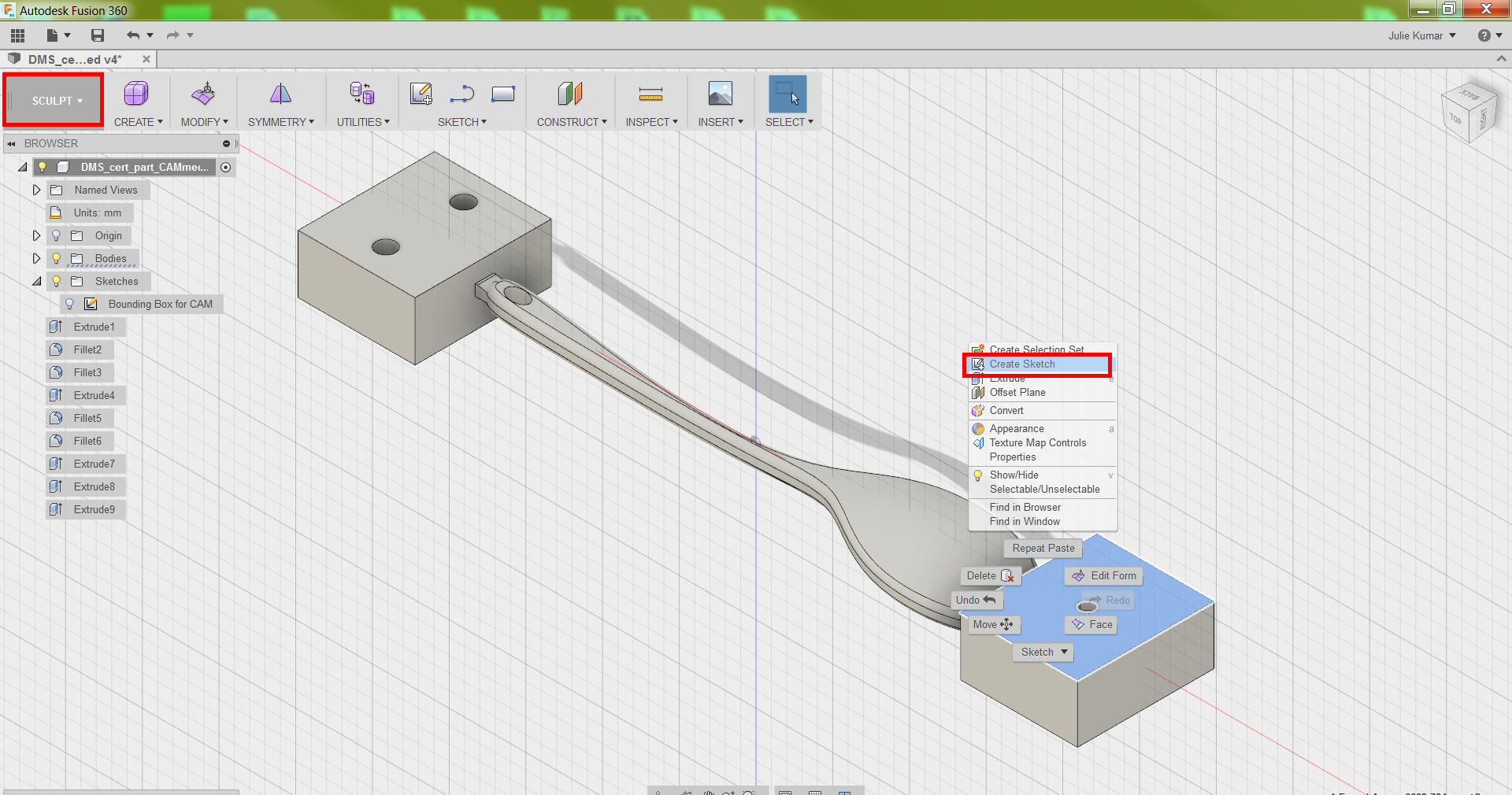Open the Help question mark icon

(x=1484, y=35)
